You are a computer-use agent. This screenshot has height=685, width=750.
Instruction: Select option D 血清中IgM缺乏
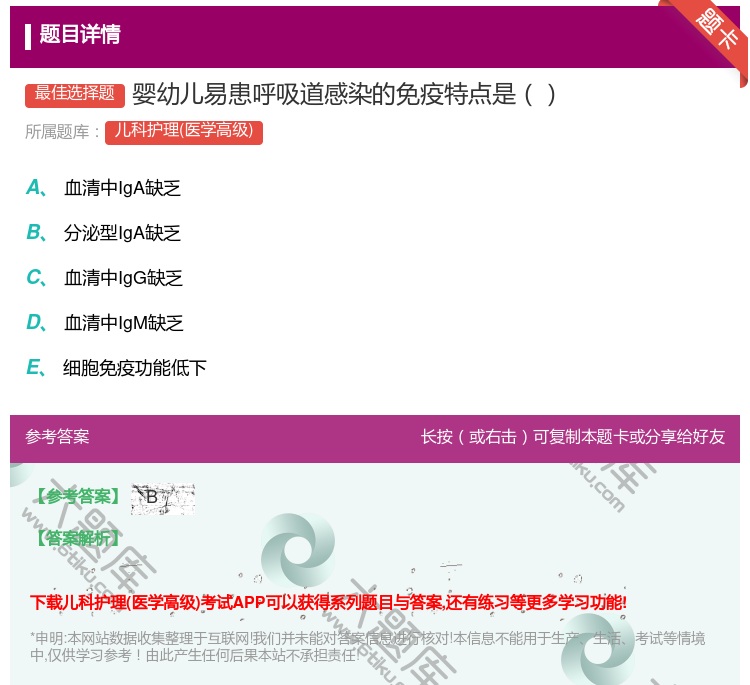(105, 323)
